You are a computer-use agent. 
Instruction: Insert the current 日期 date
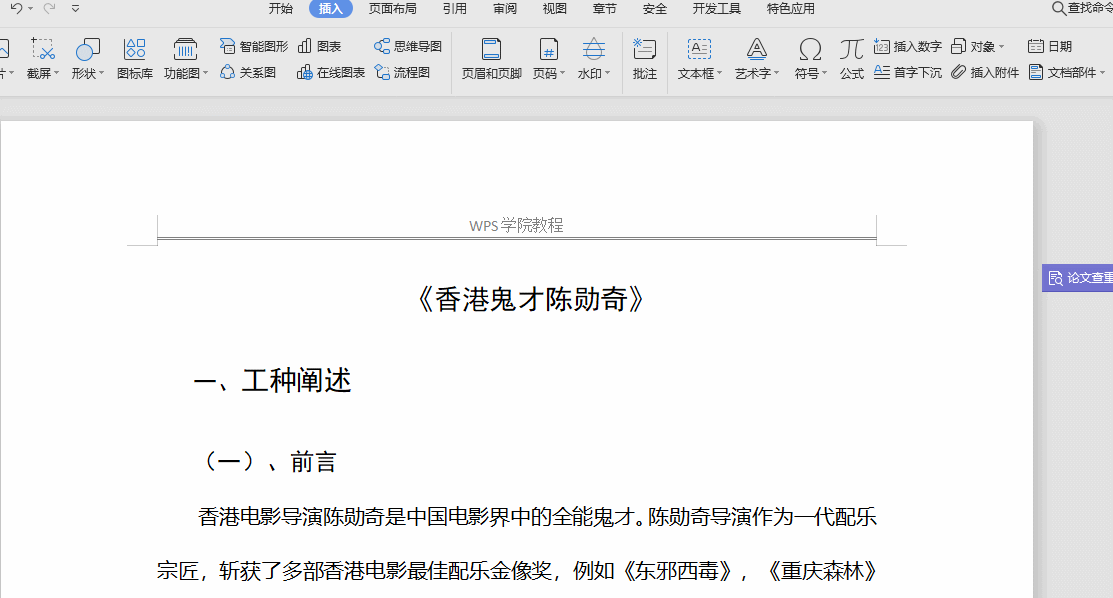[x=1051, y=45]
